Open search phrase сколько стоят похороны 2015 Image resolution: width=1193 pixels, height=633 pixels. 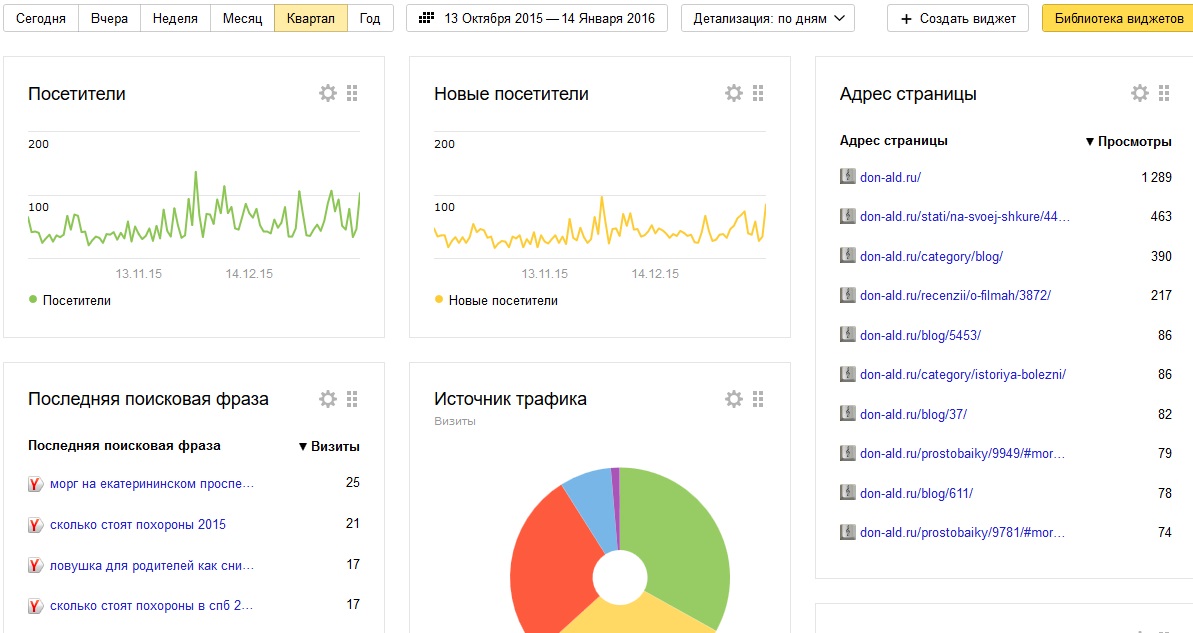138,525
